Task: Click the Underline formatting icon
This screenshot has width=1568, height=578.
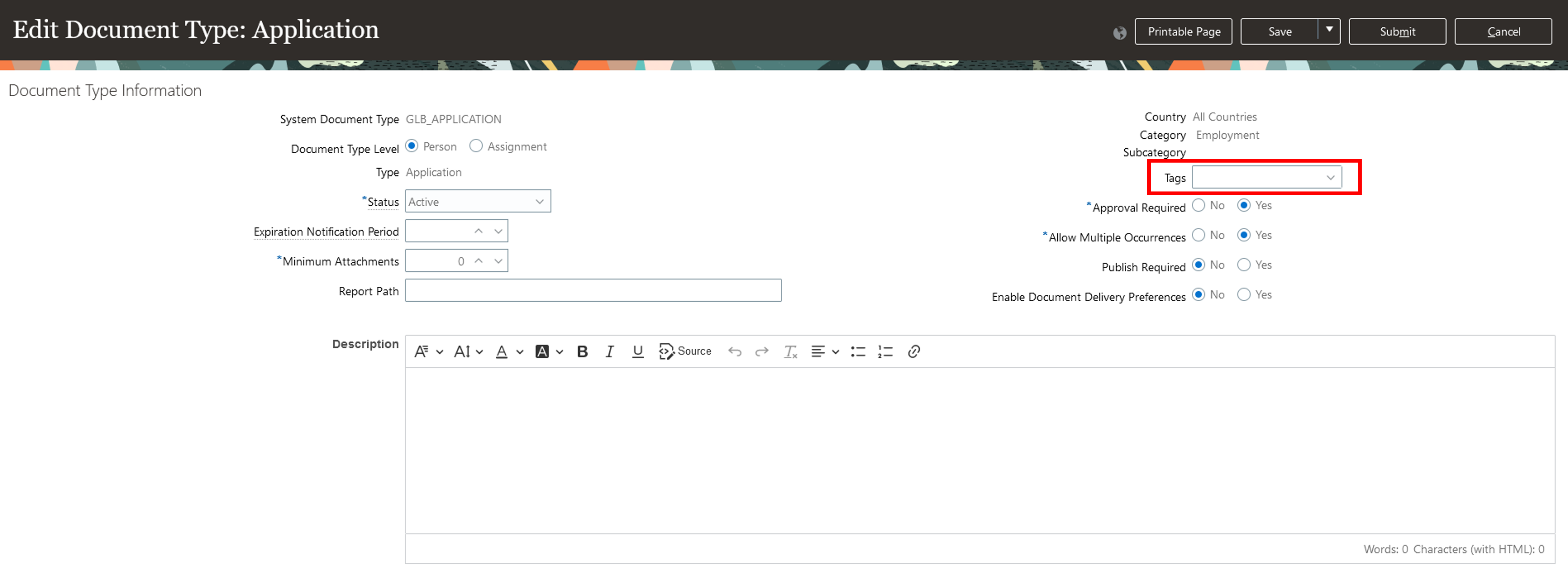Action: click(x=637, y=352)
